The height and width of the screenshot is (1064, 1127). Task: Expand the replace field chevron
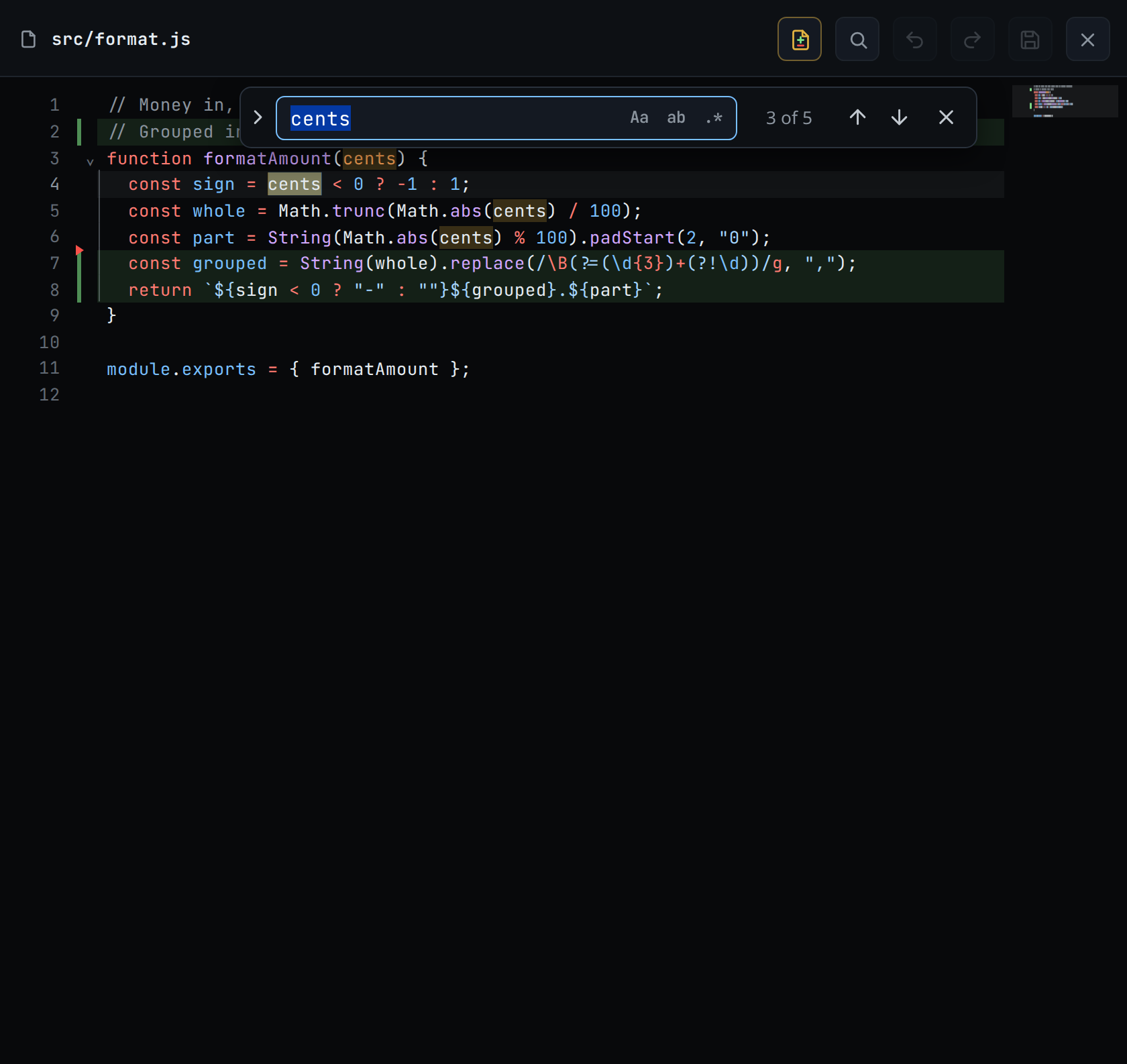(x=258, y=117)
